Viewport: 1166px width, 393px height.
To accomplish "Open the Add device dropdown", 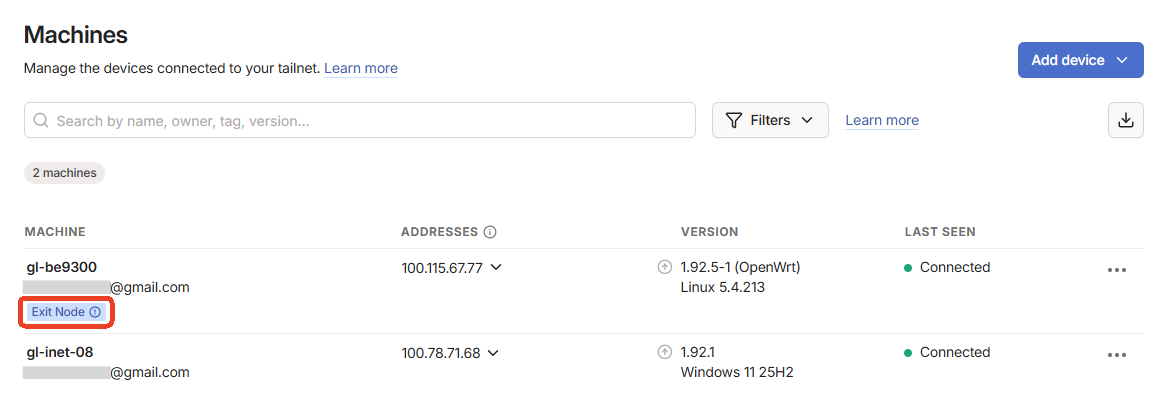I will pos(1080,60).
